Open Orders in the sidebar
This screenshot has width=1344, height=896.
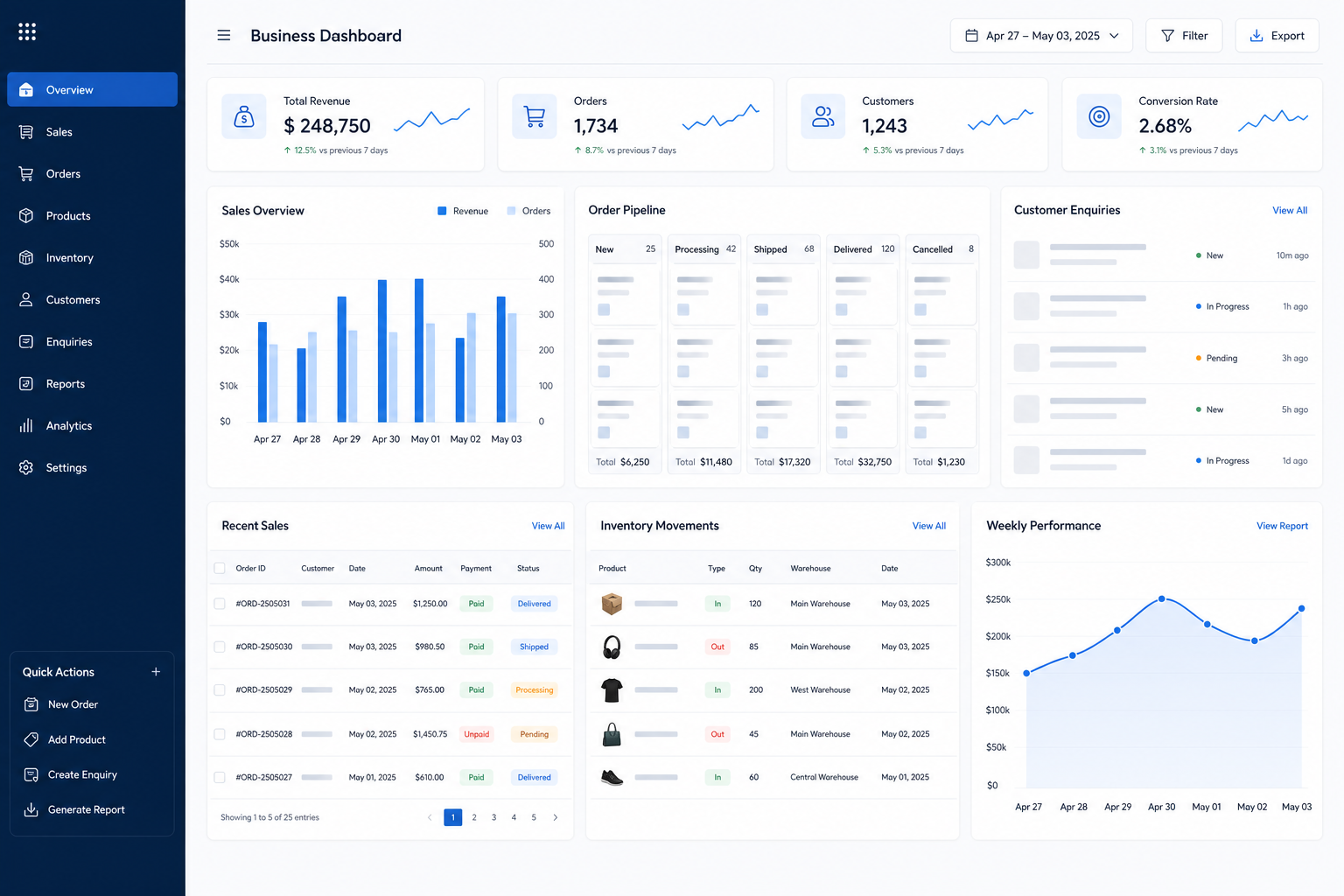click(x=92, y=174)
